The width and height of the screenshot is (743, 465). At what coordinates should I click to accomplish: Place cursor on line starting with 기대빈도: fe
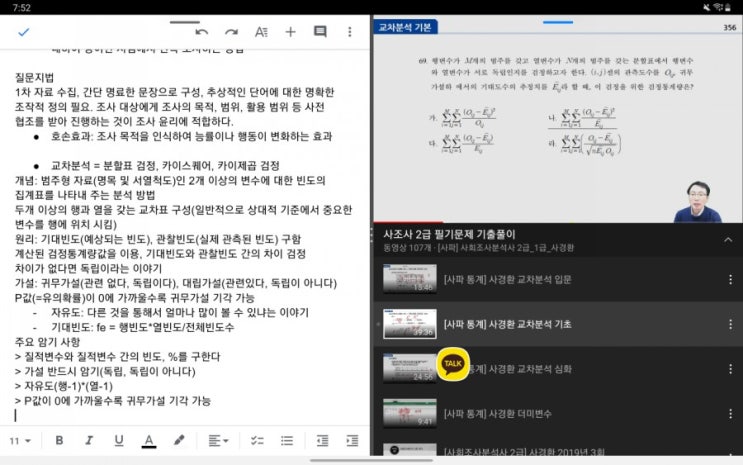click(143, 327)
